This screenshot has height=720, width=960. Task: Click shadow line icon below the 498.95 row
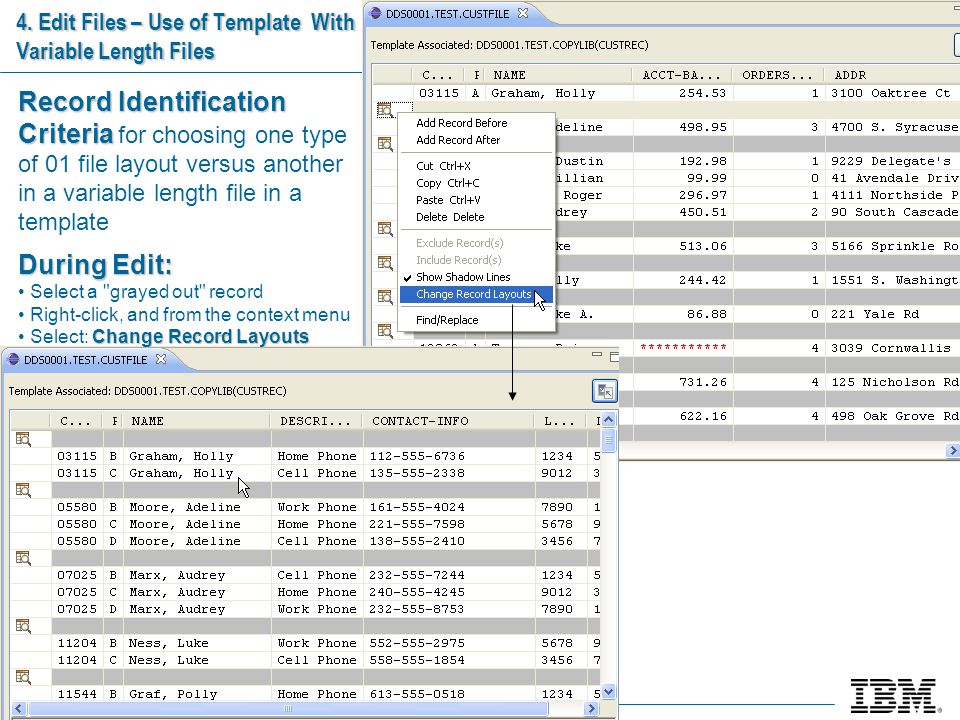click(385, 144)
